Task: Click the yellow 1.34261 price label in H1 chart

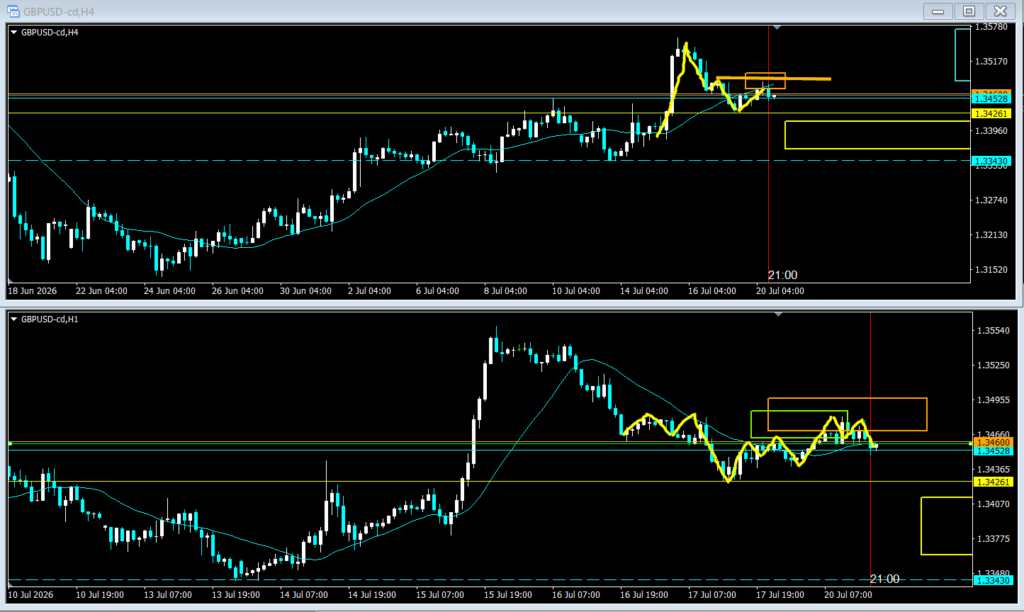Action: 992,482
